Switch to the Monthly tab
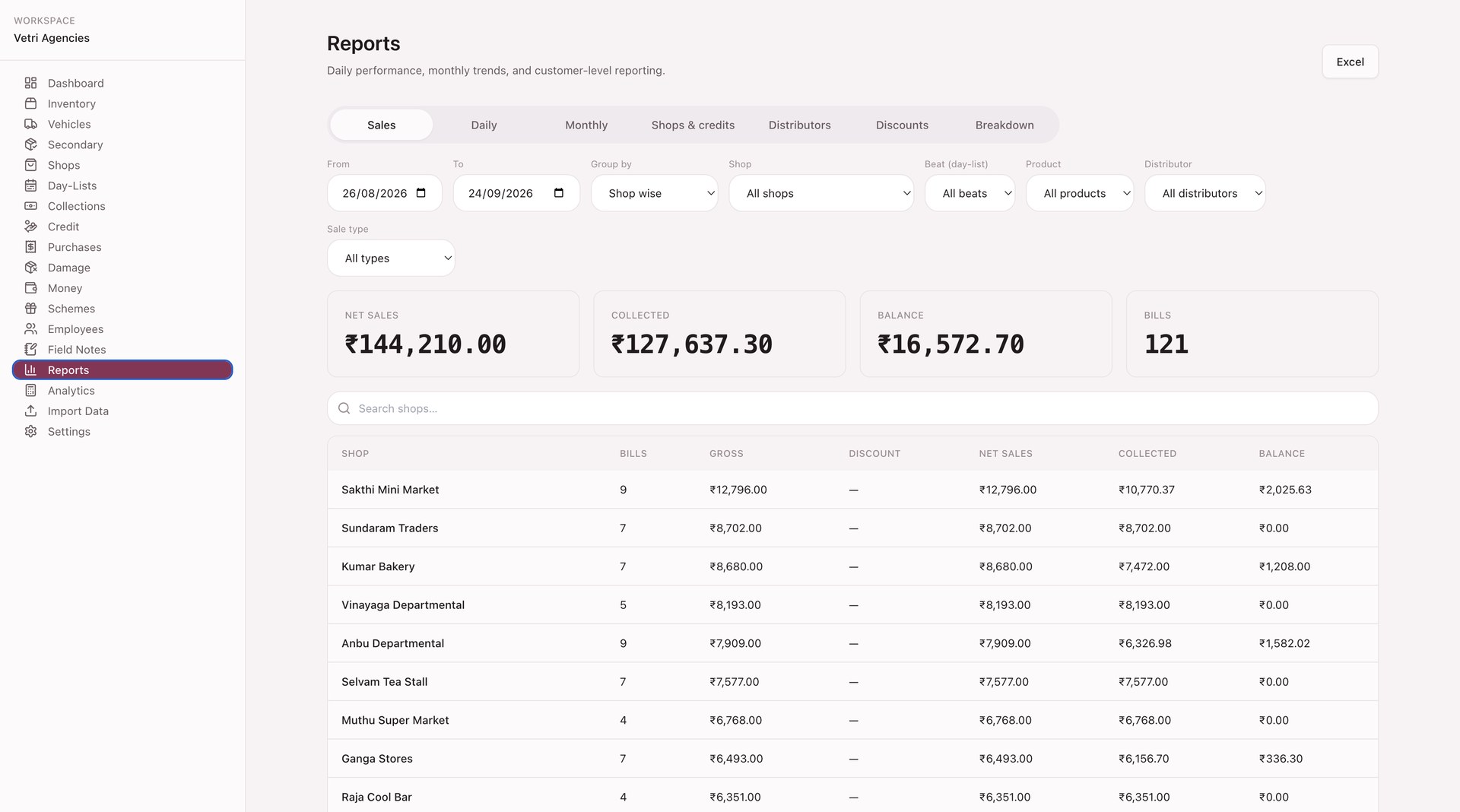The height and width of the screenshot is (812, 1460). tap(586, 125)
